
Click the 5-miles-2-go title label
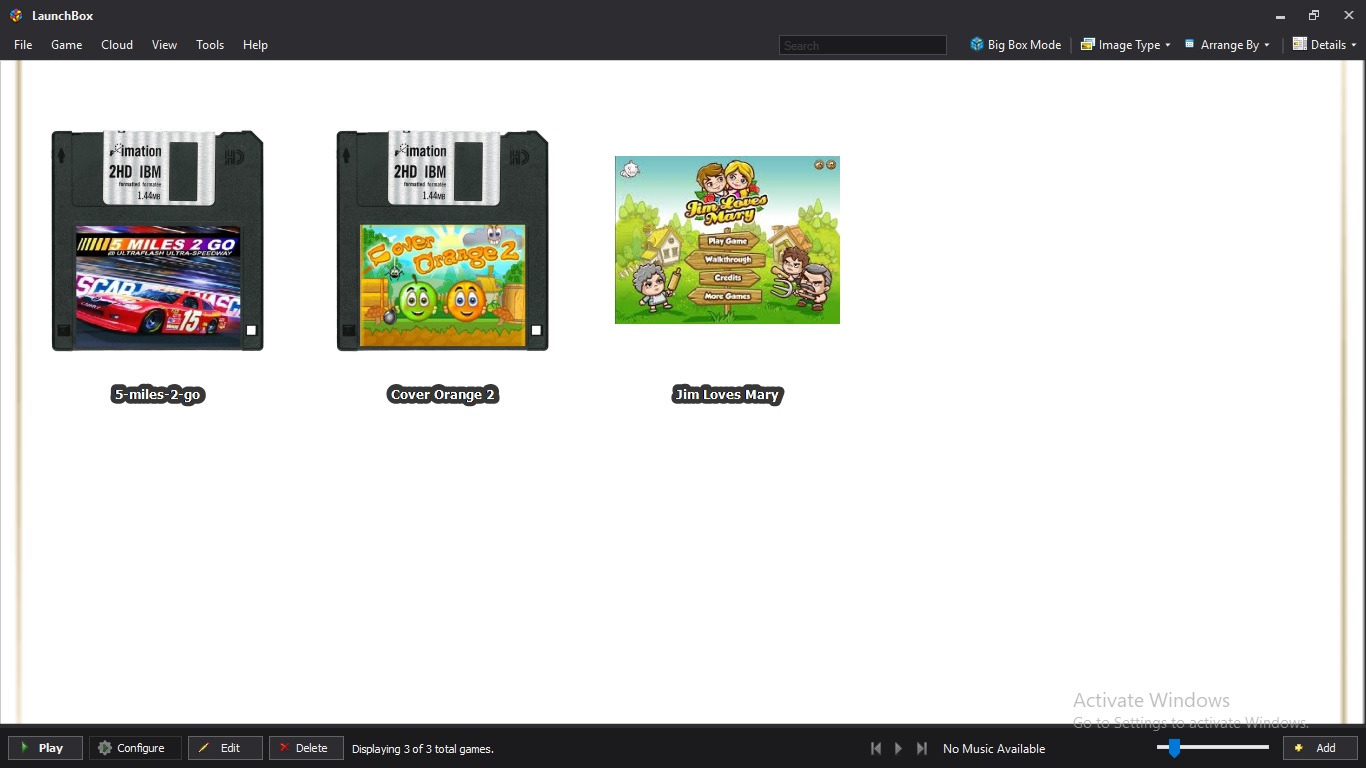coord(158,395)
